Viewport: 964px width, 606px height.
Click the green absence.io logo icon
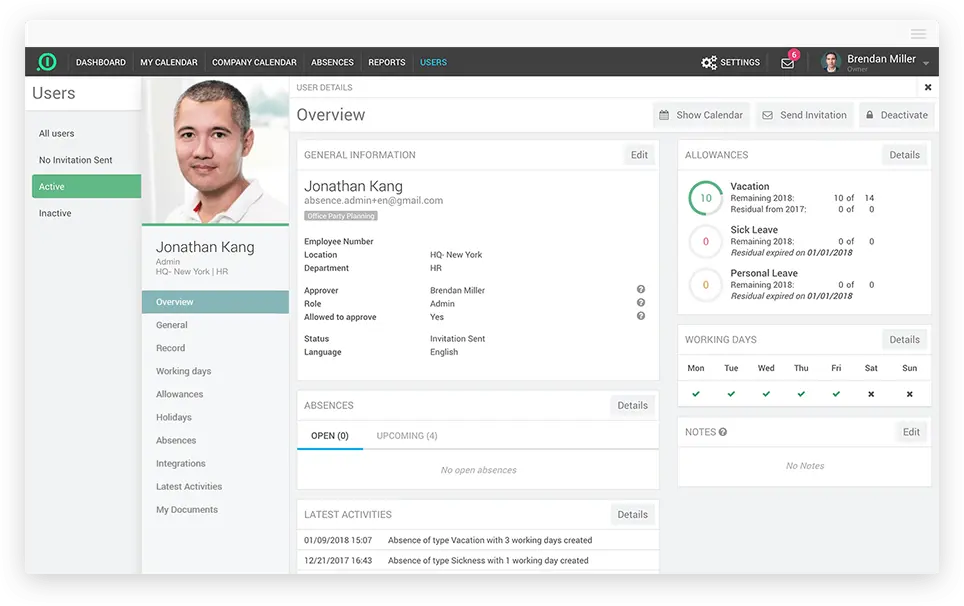tap(47, 62)
